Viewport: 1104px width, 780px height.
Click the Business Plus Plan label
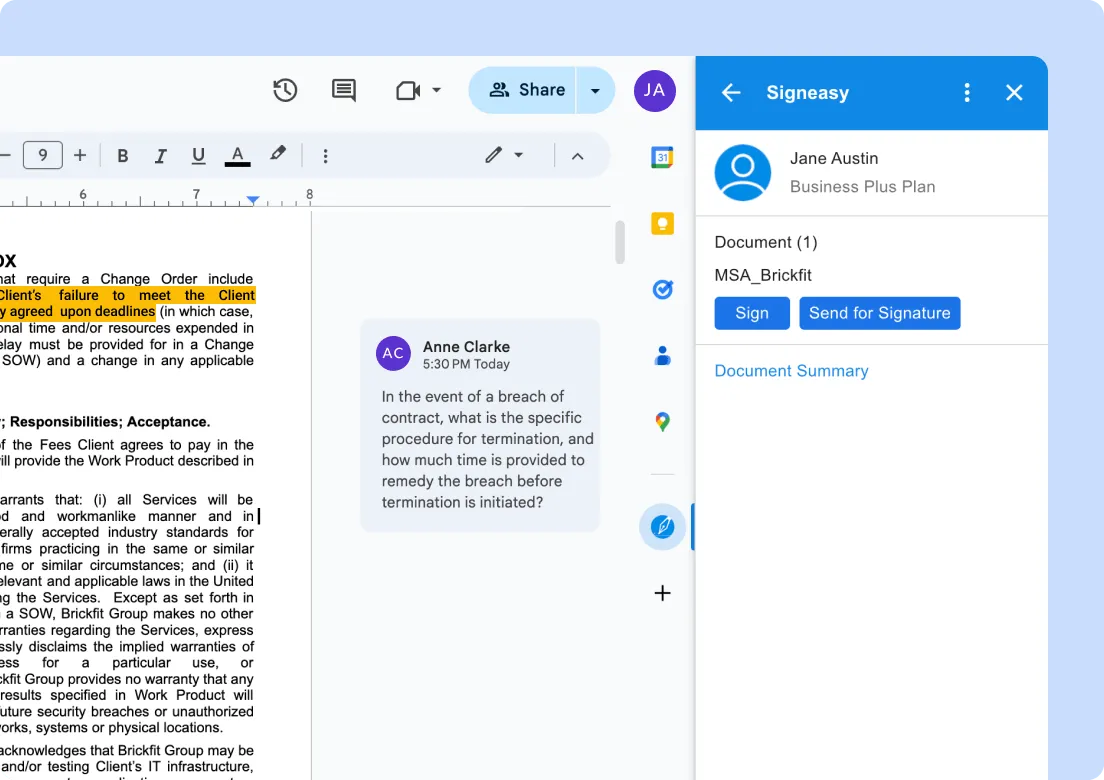pos(862,187)
